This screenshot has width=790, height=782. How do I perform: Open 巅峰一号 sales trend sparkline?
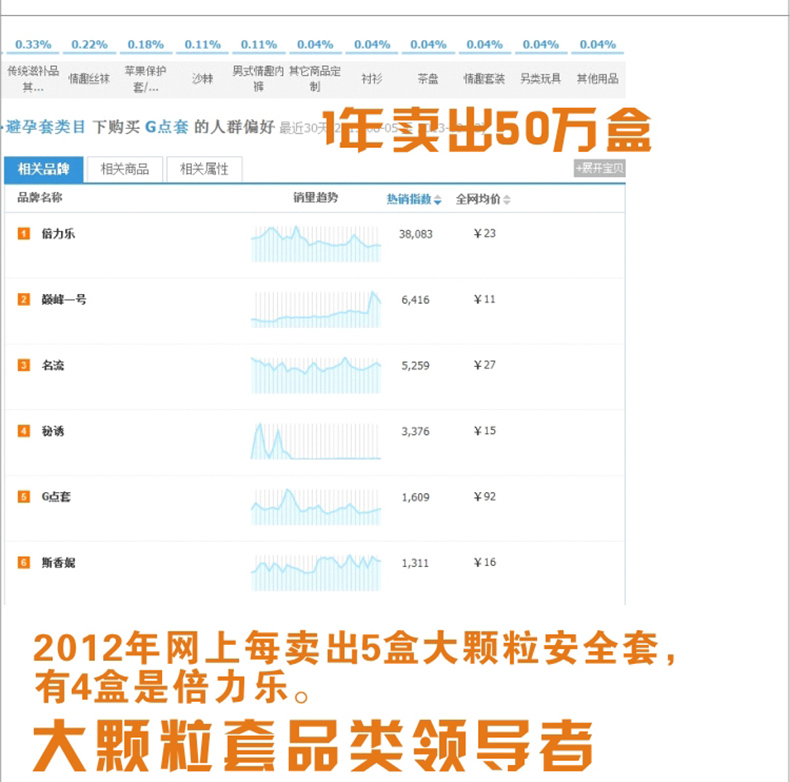pyautogui.click(x=316, y=309)
